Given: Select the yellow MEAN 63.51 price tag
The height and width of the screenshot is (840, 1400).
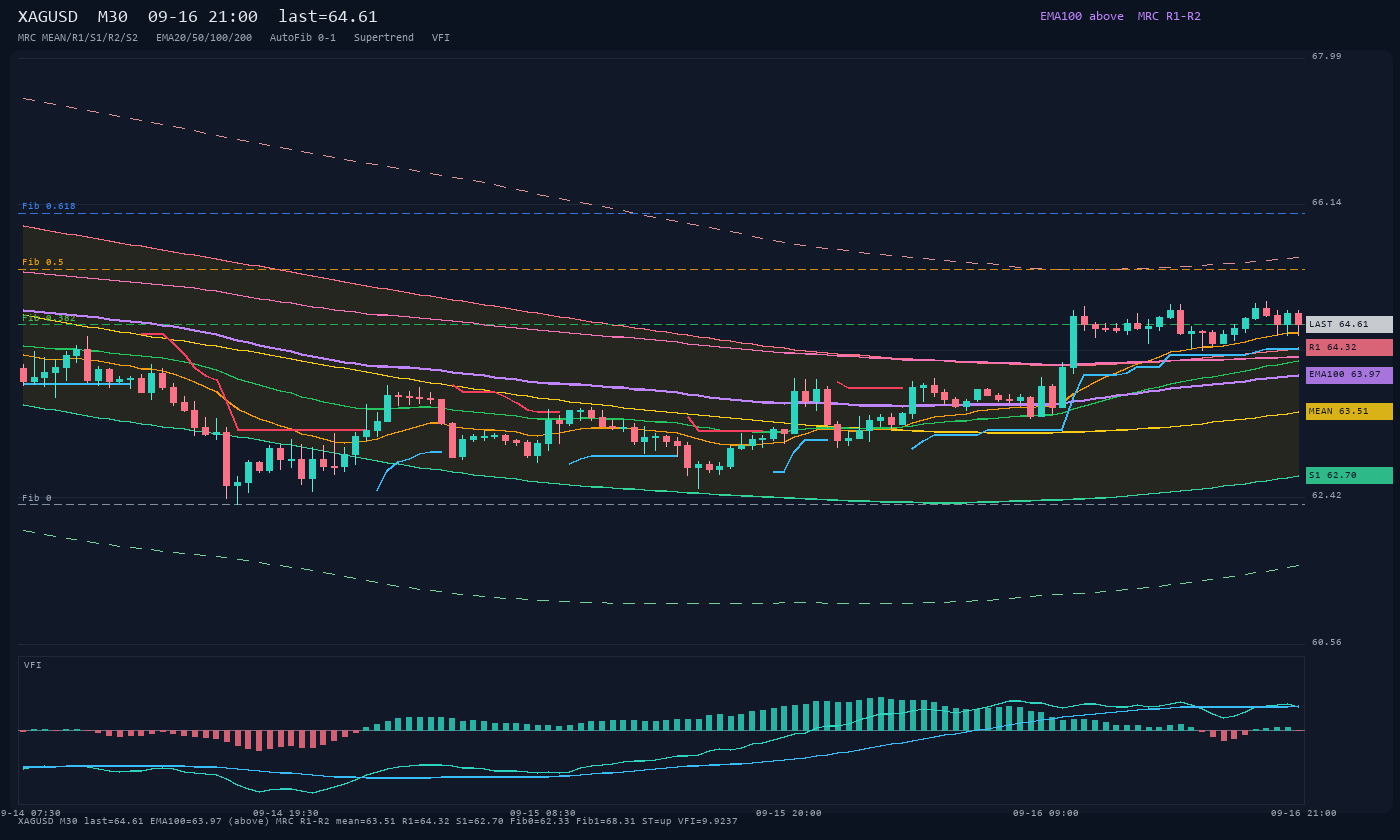Looking at the screenshot, I should coord(1349,411).
